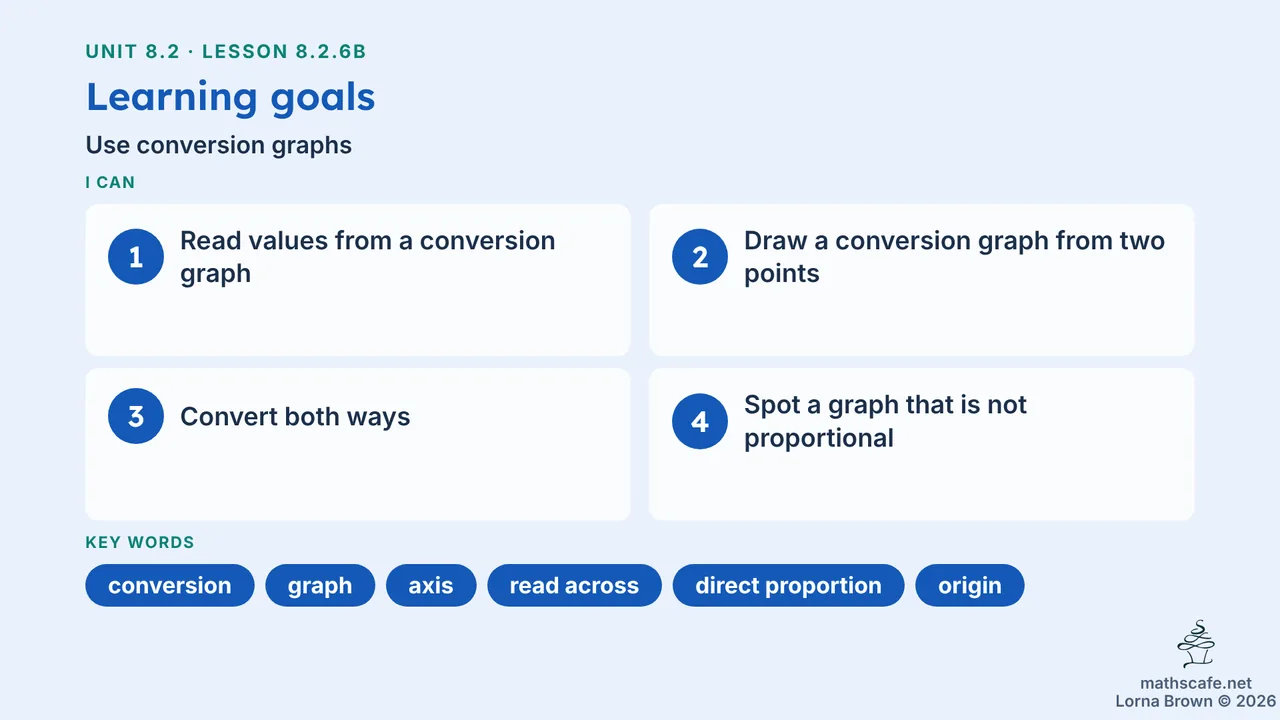Click the 'Use conversion graphs' subtitle
1280x720 pixels.
pos(219,145)
